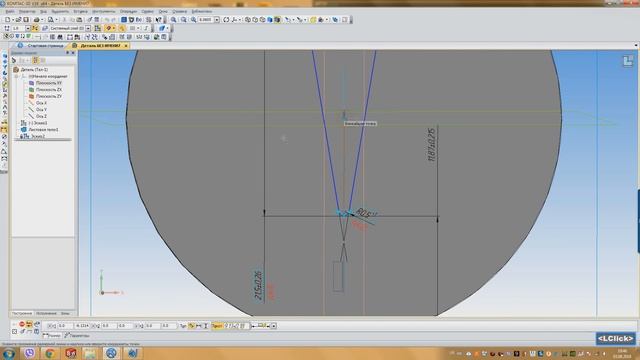Open the Файл menu
Viewport: 640px width, 360px height.
10,11
